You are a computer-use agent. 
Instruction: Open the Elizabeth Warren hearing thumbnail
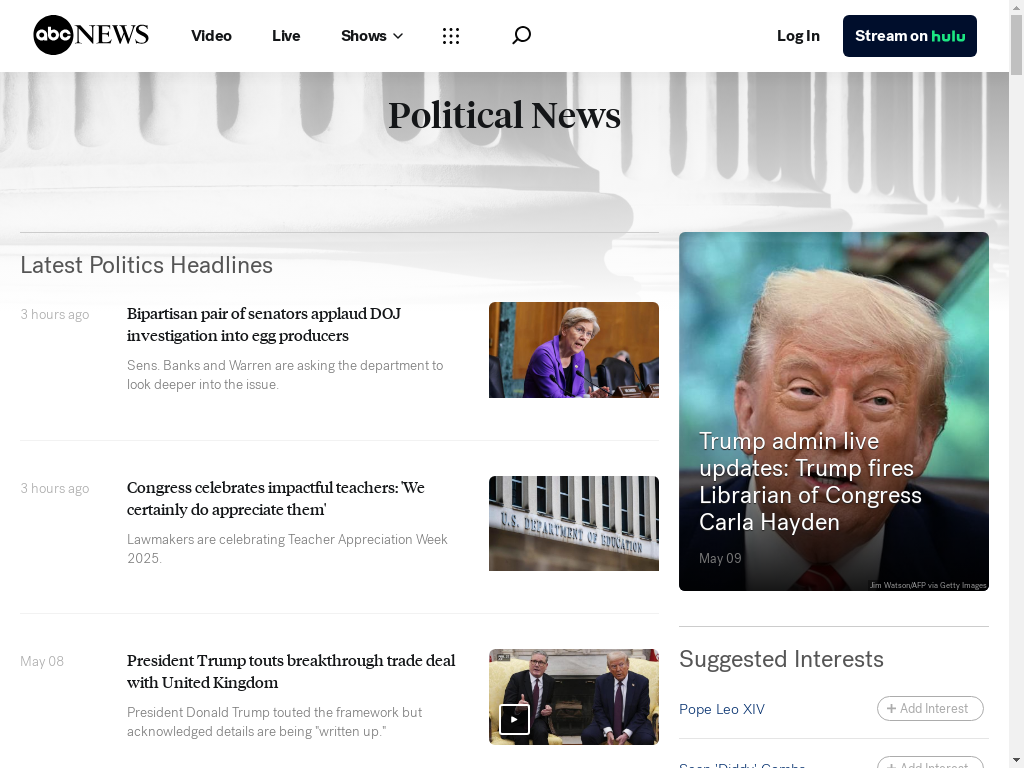(574, 350)
